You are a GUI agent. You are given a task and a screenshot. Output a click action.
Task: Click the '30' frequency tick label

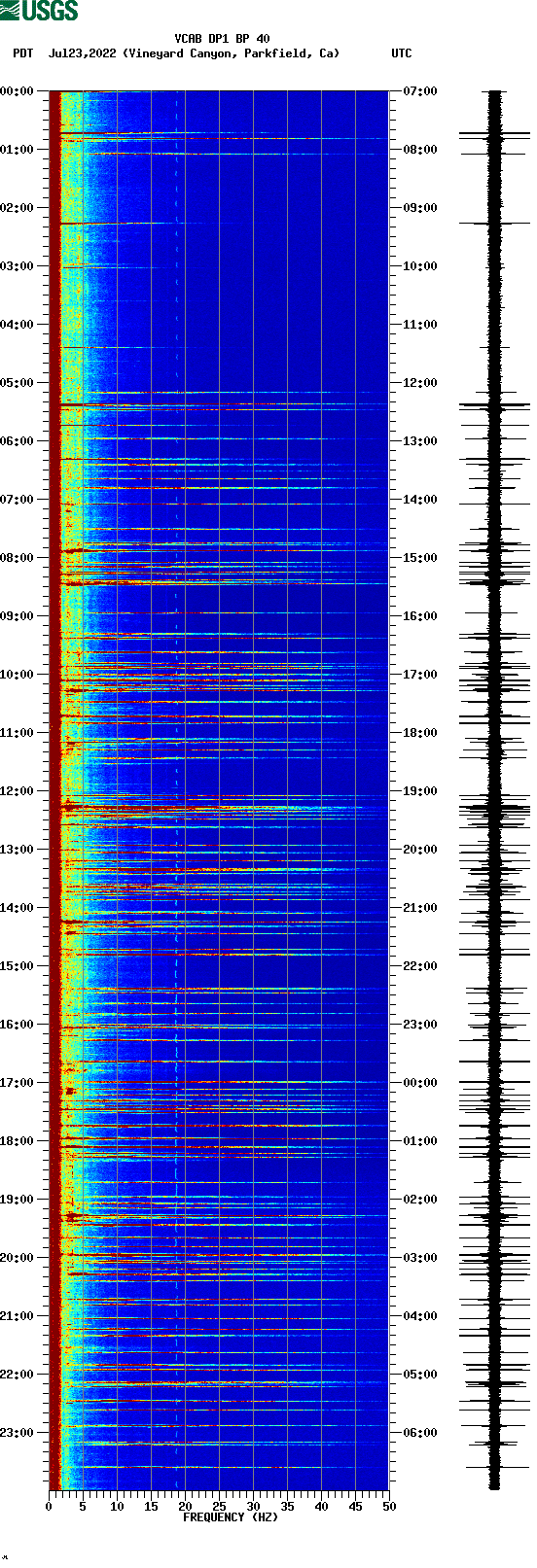(x=253, y=1507)
